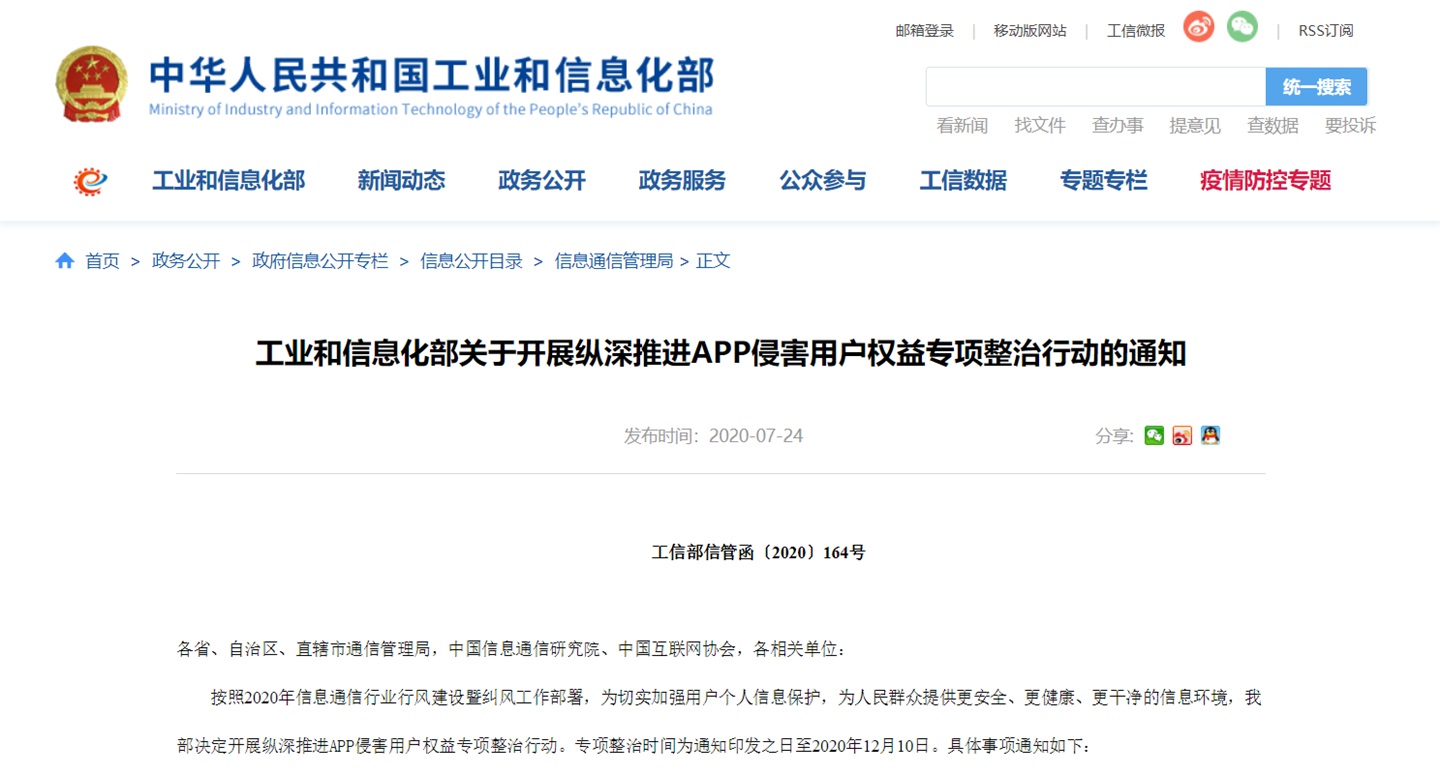
Task: Click the home icon in breadcrumb
Action: pos(65,261)
